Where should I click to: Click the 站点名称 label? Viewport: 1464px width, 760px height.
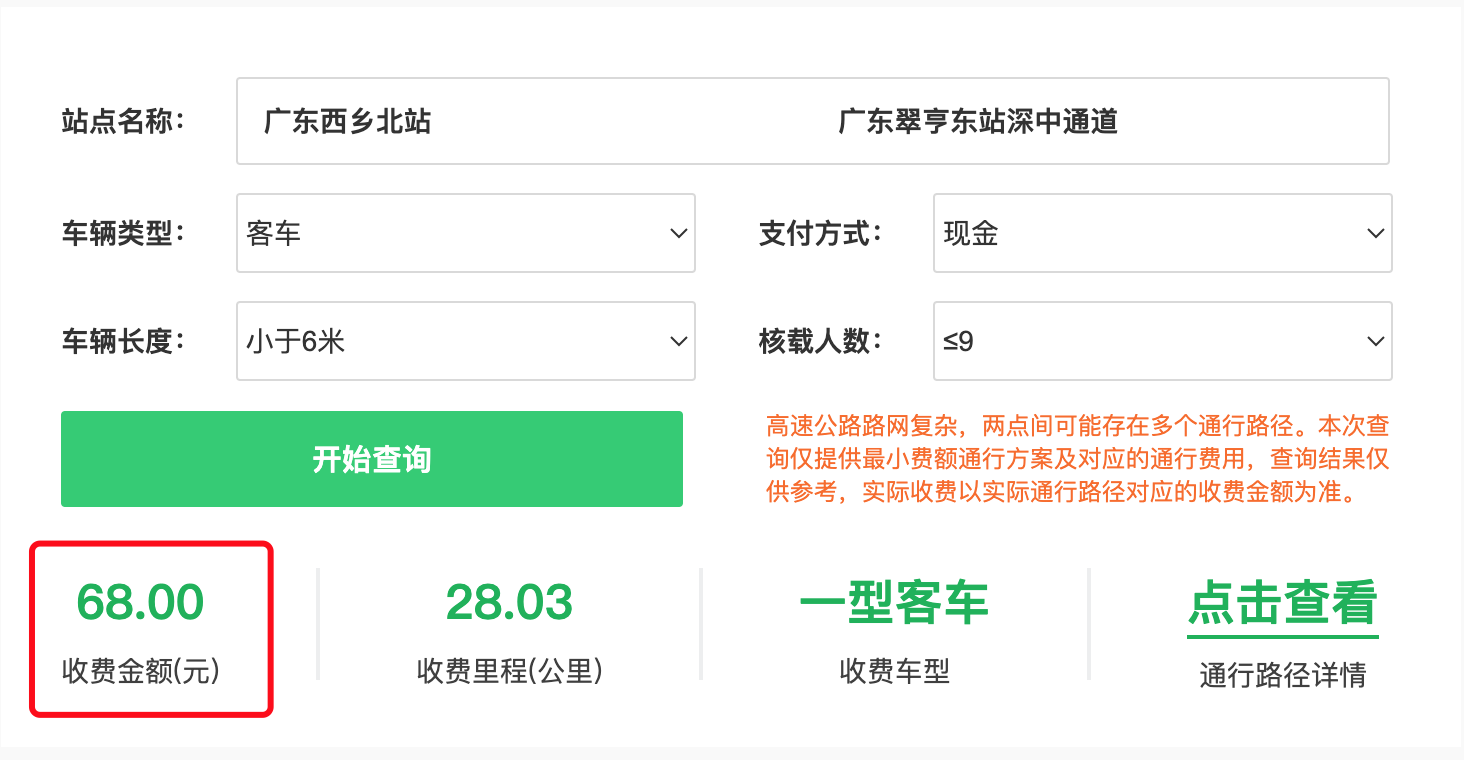point(122,122)
